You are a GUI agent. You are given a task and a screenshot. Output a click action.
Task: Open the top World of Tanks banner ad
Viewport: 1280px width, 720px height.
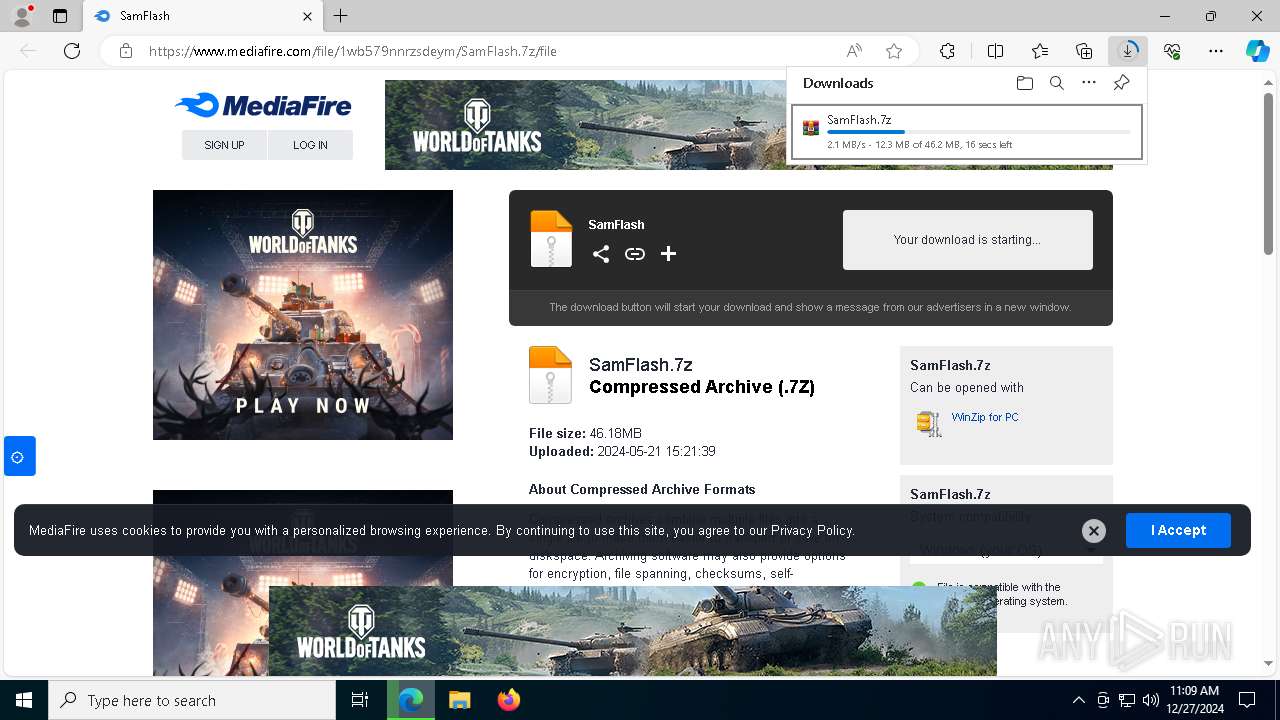[x=585, y=125]
